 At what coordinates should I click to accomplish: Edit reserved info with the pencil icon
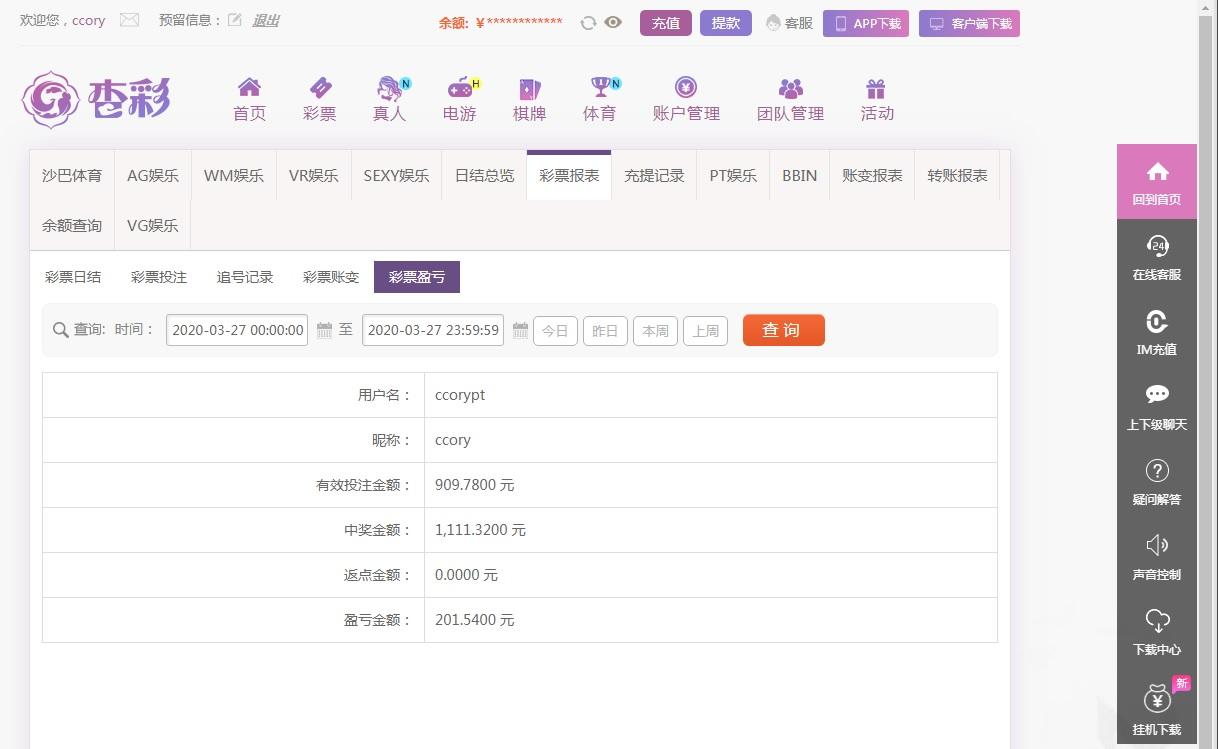pos(235,20)
